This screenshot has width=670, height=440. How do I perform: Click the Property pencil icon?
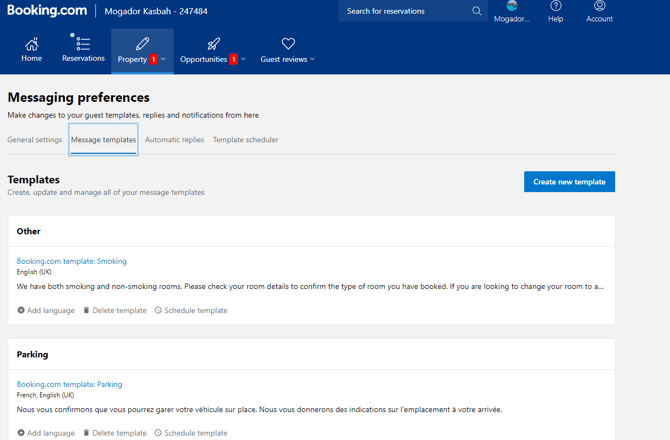(142, 44)
